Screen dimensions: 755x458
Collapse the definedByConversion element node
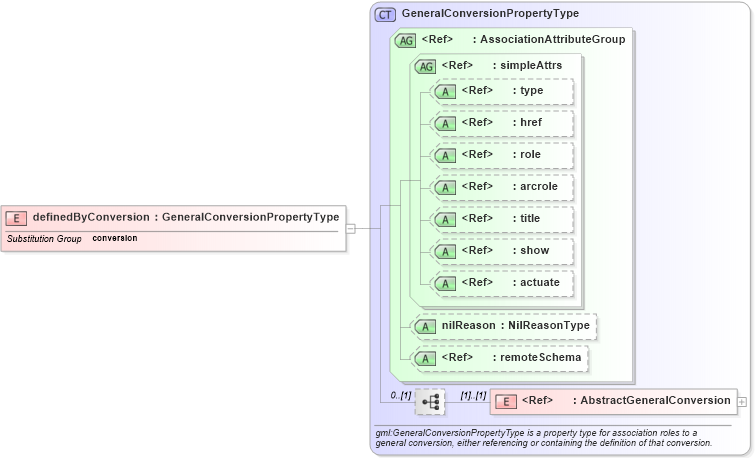(351, 229)
